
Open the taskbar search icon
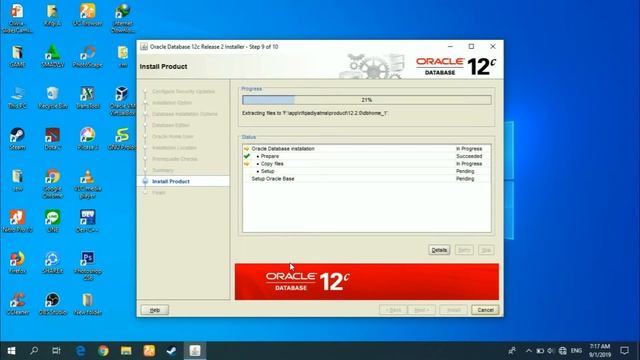34,351
